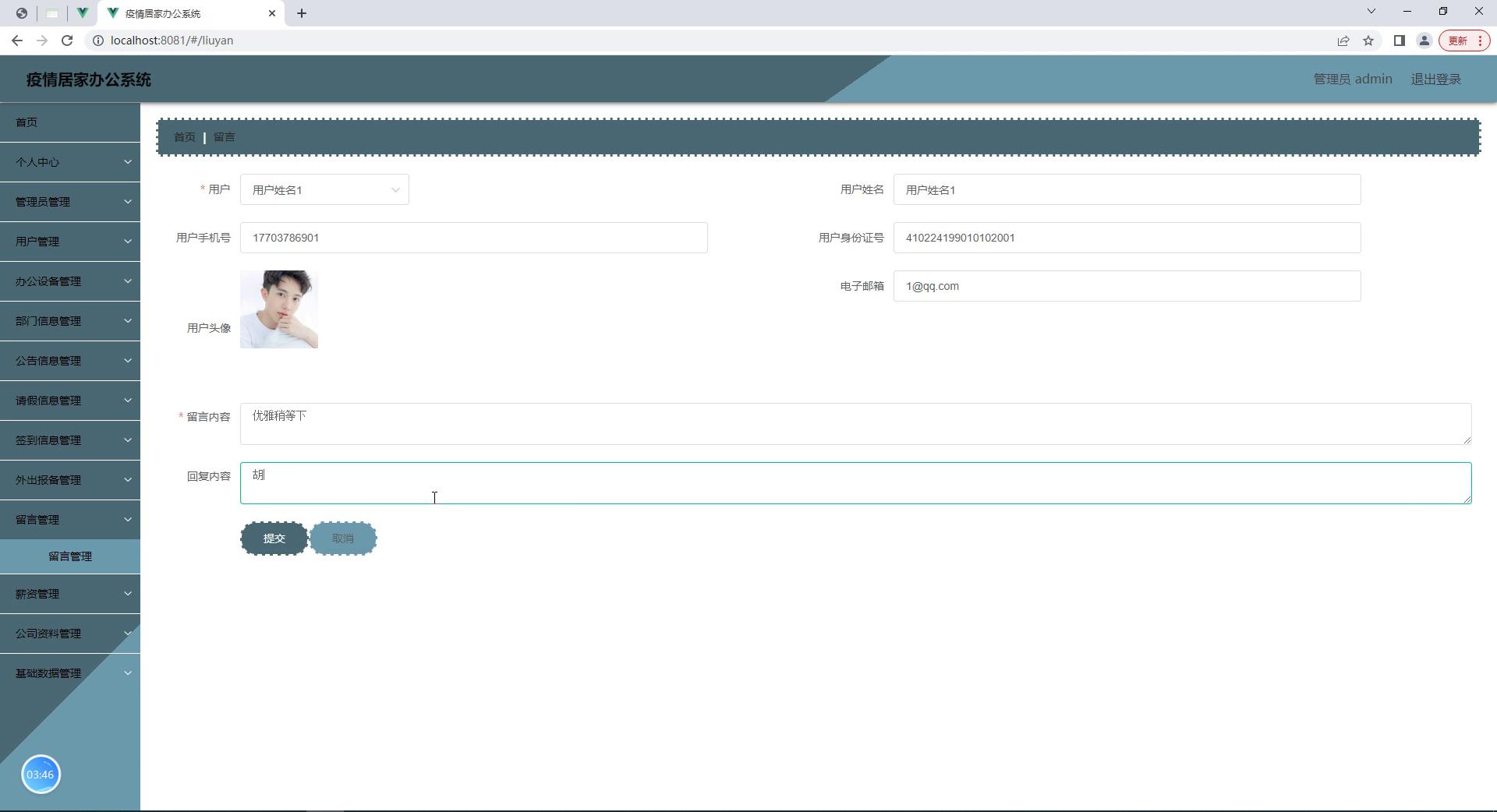
Task: Click the 用户手机号 field
Action: tap(473, 238)
